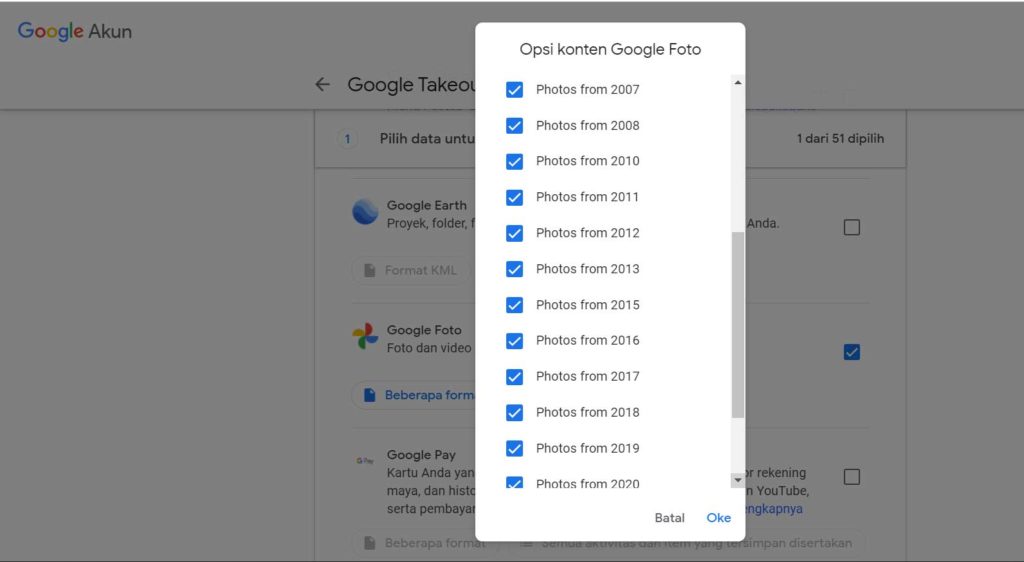Click the dialog scrollbar down arrow
Image resolution: width=1024 pixels, height=562 pixels.
click(737, 480)
